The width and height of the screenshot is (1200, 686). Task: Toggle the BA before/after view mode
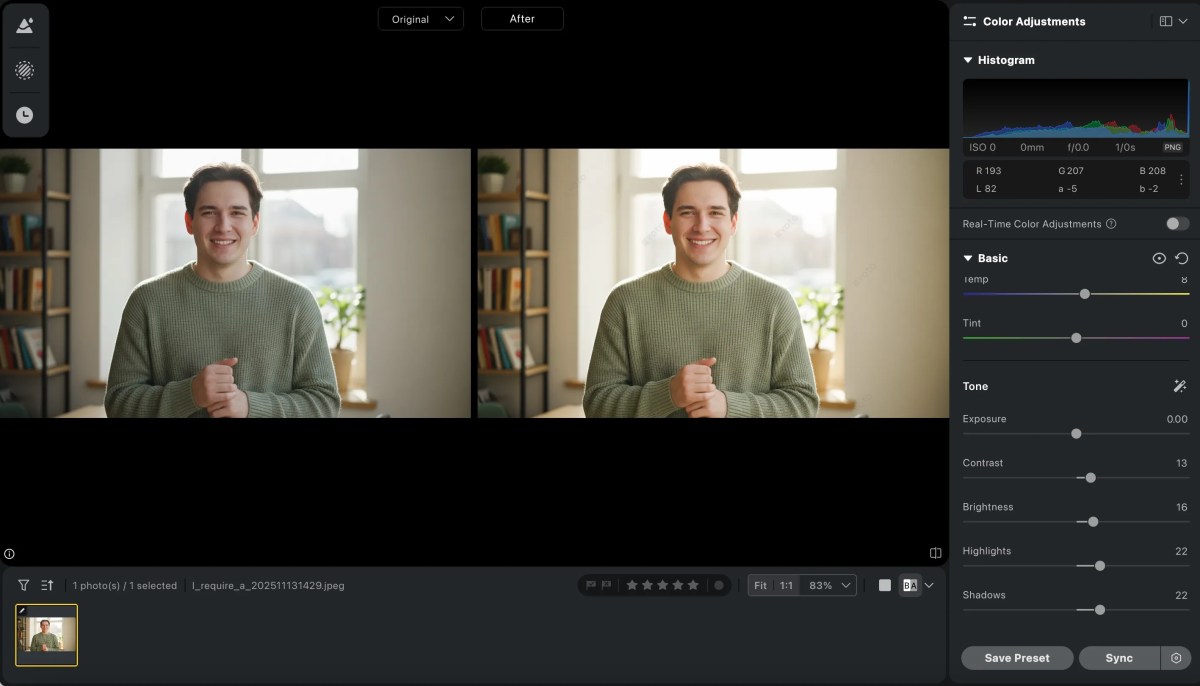point(910,585)
